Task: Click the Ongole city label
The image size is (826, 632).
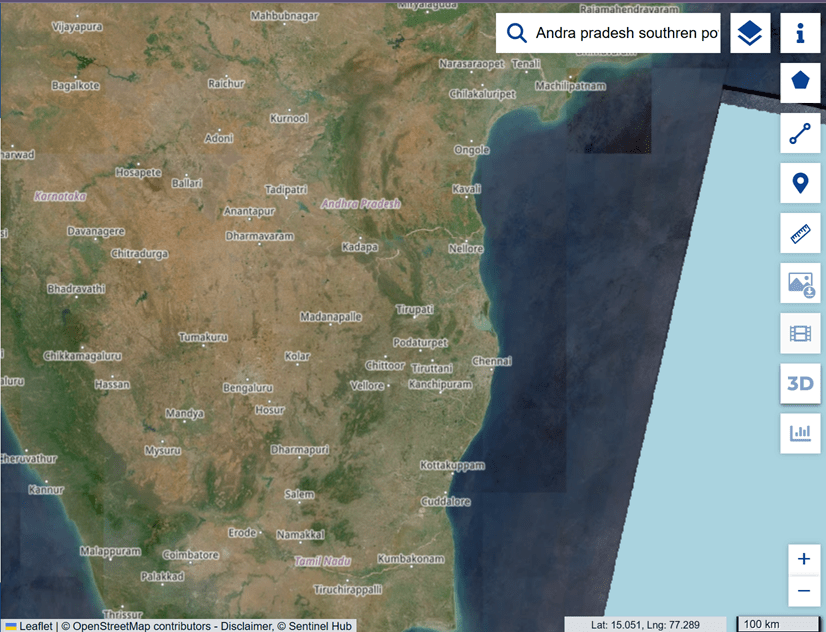Action: [x=472, y=150]
